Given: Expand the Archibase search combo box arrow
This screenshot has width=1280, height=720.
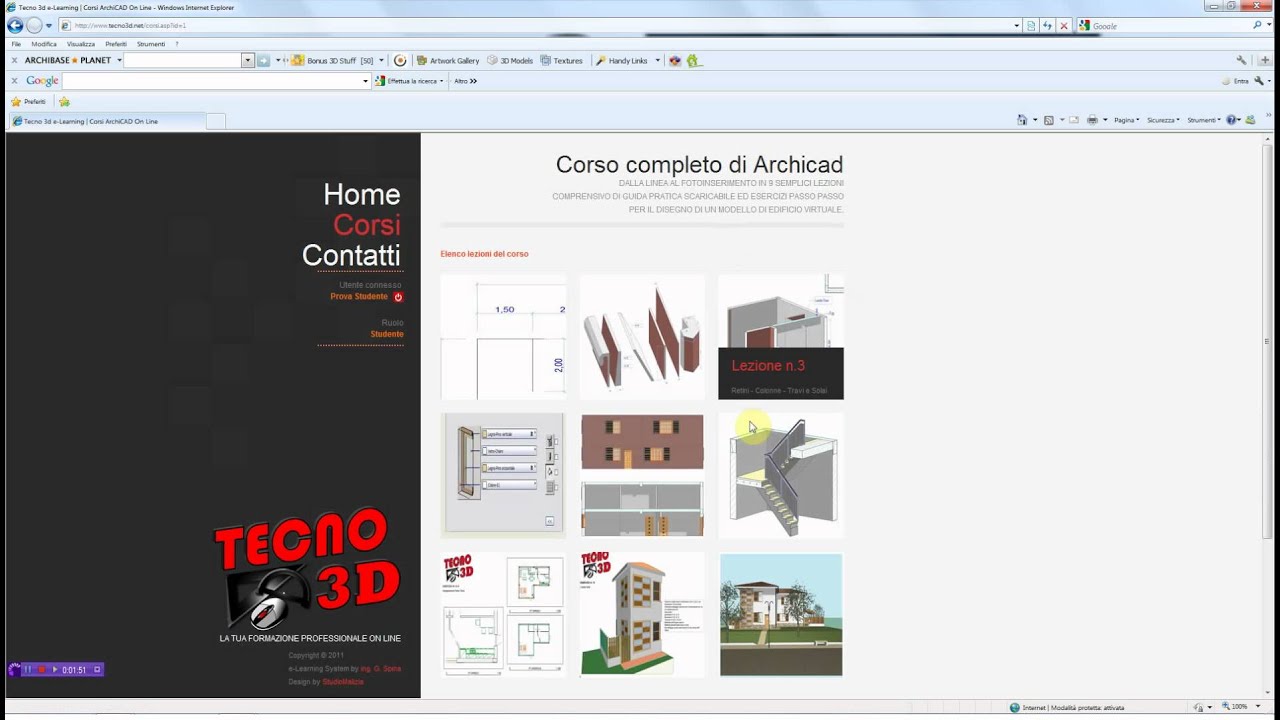Looking at the screenshot, I should (248, 61).
